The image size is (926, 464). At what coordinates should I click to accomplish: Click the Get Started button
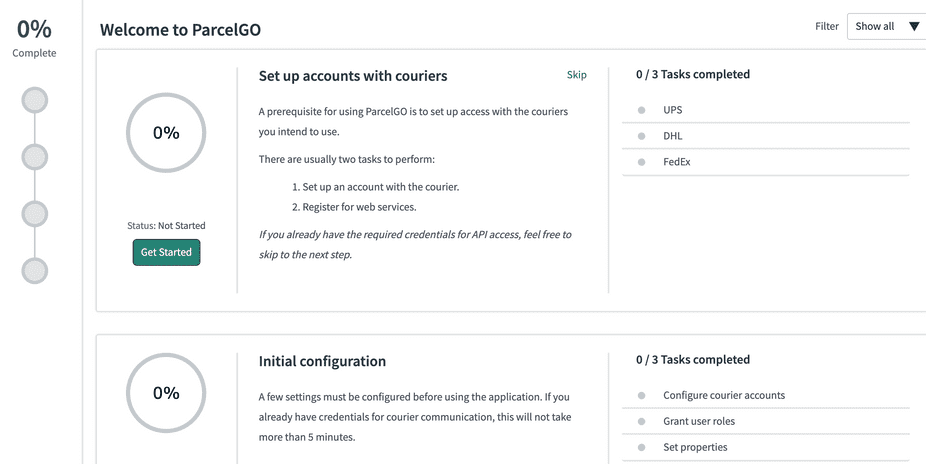point(167,252)
